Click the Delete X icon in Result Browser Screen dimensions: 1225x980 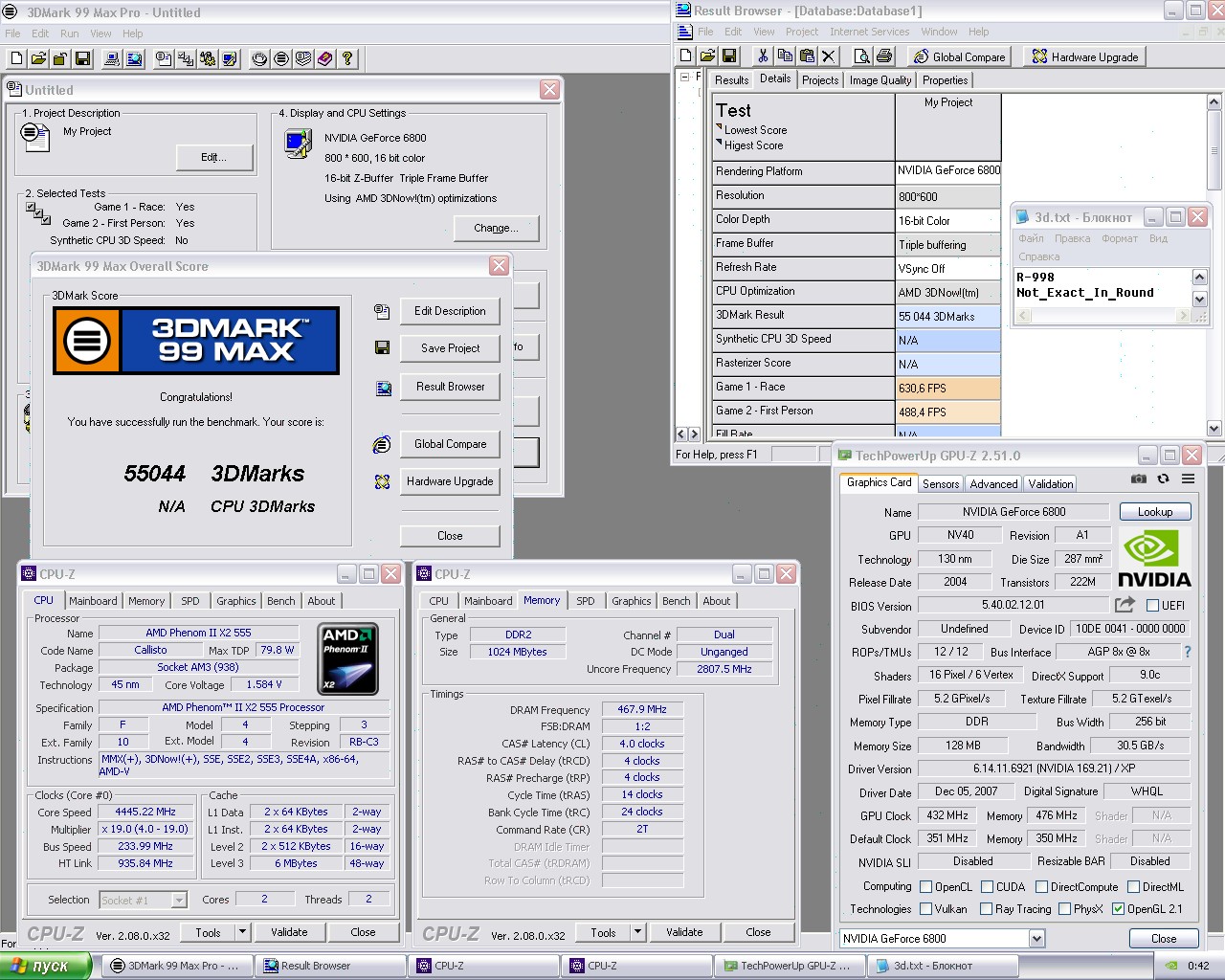click(829, 56)
